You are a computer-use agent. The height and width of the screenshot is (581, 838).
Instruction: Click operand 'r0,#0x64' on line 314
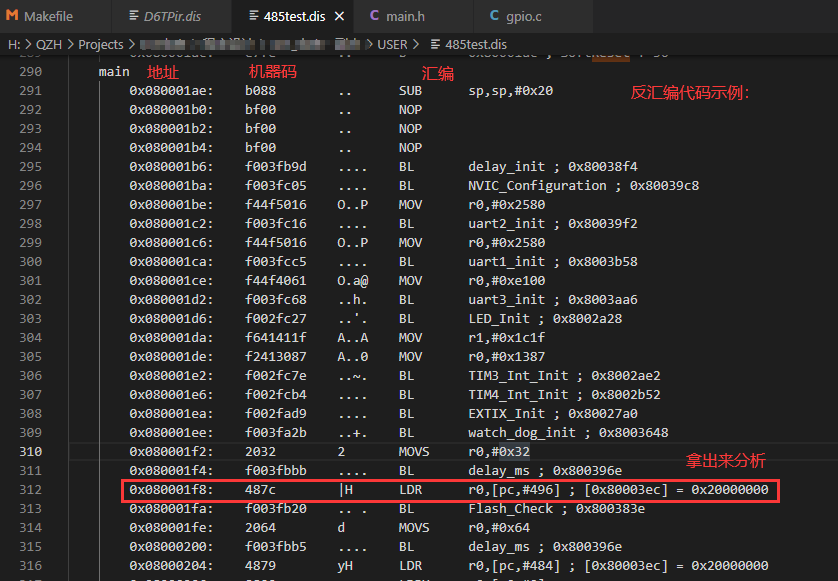pyautogui.click(x=499, y=528)
